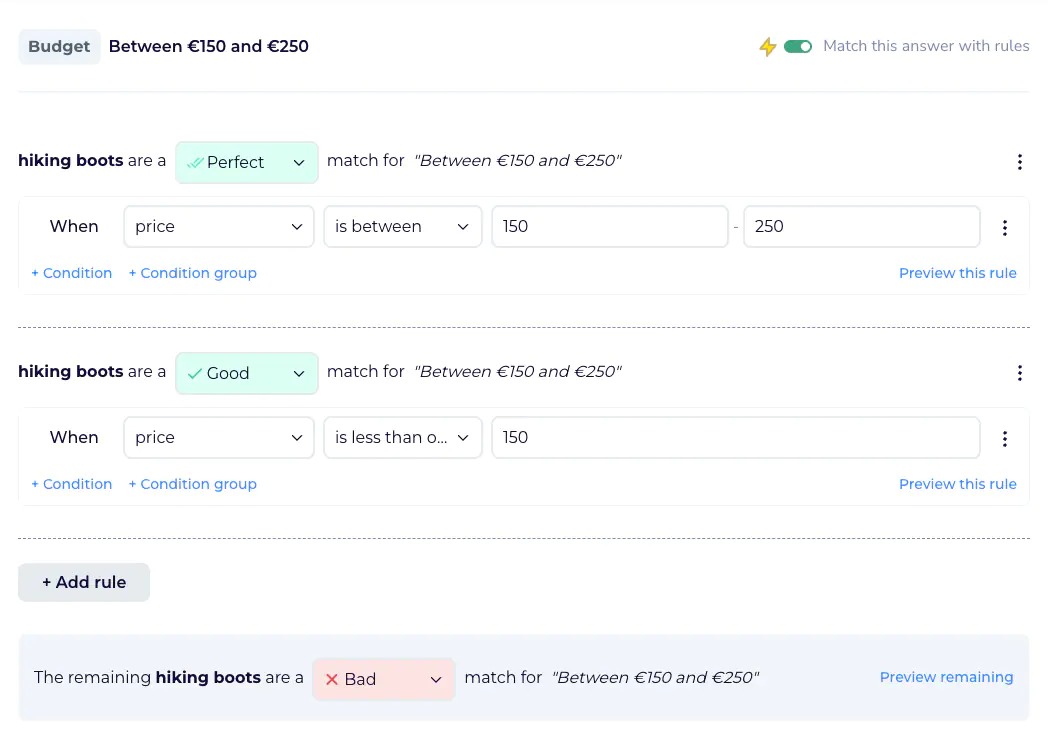Screen dimensions: 1048x753
Task: Expand the 'is between' operator dropdown
Action: [402, 227]
